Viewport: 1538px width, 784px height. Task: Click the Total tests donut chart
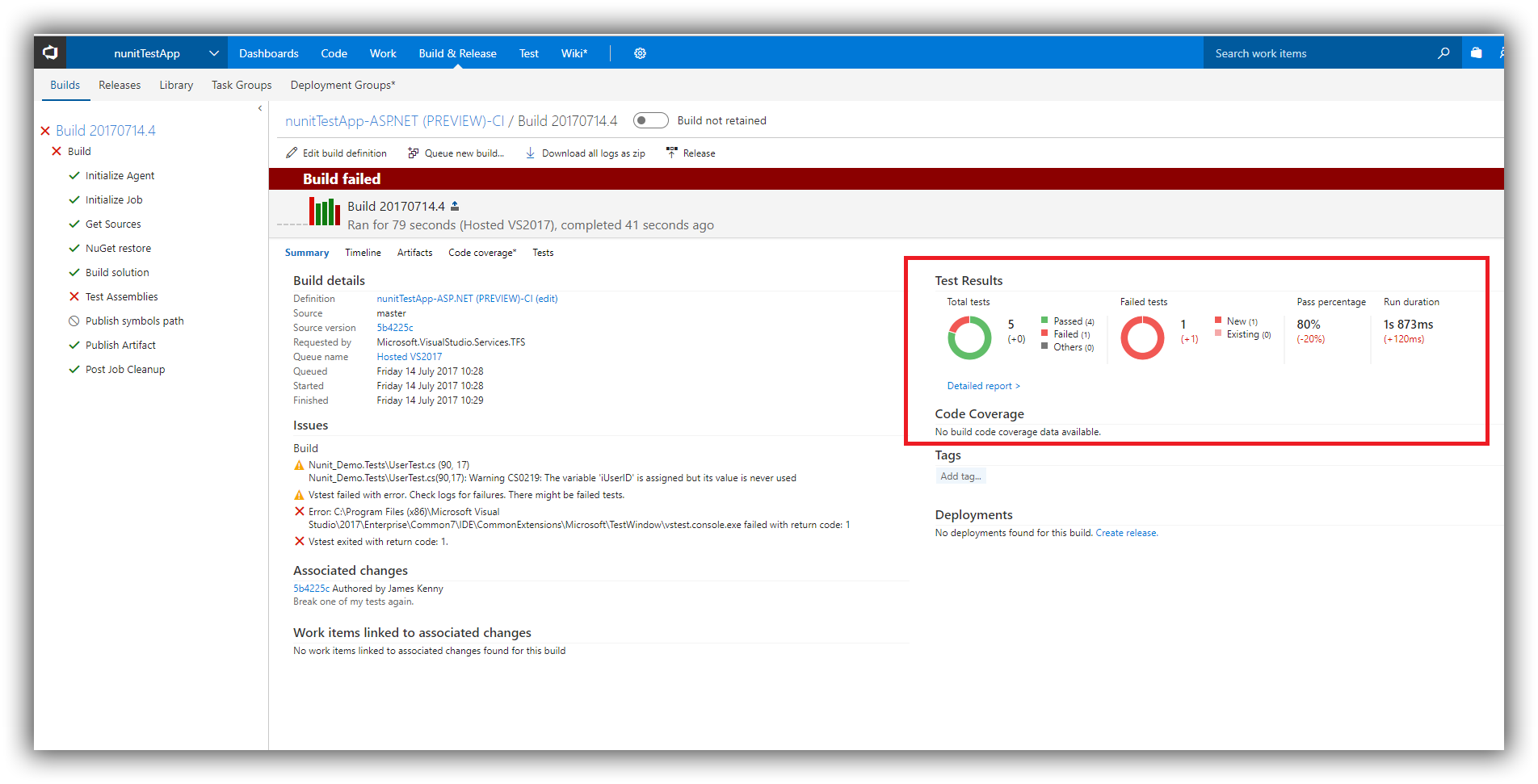(x=969, y=337)
